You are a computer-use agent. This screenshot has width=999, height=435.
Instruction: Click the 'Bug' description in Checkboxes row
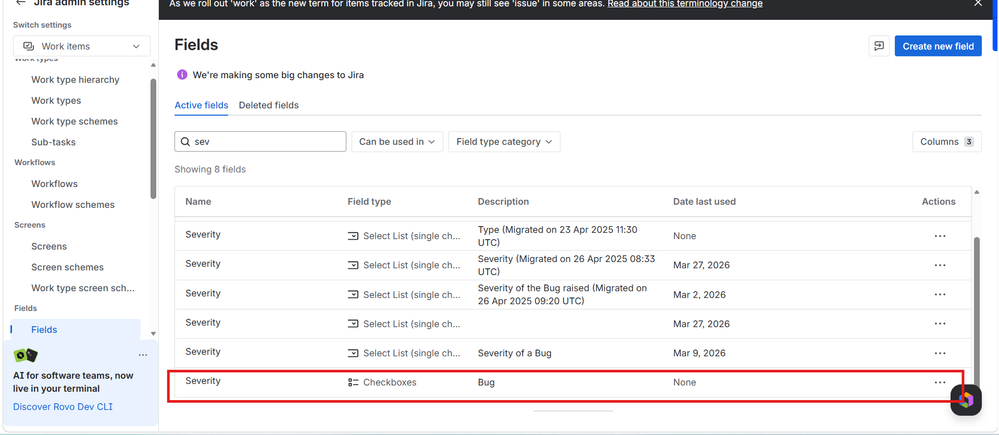pyautogui.click(x=486, y=382)
